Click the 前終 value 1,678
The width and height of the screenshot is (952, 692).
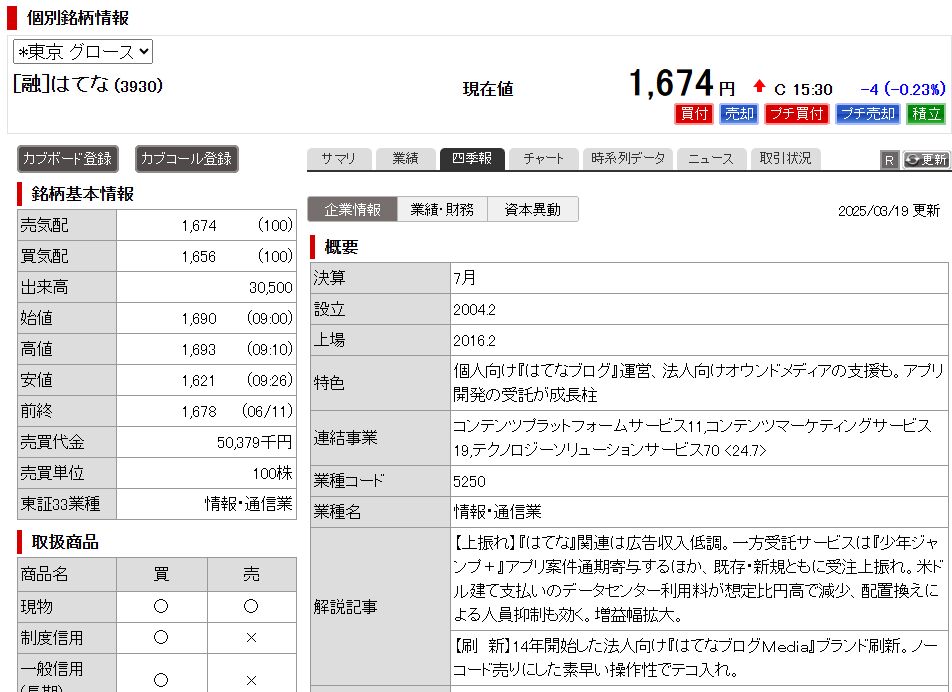199,412
